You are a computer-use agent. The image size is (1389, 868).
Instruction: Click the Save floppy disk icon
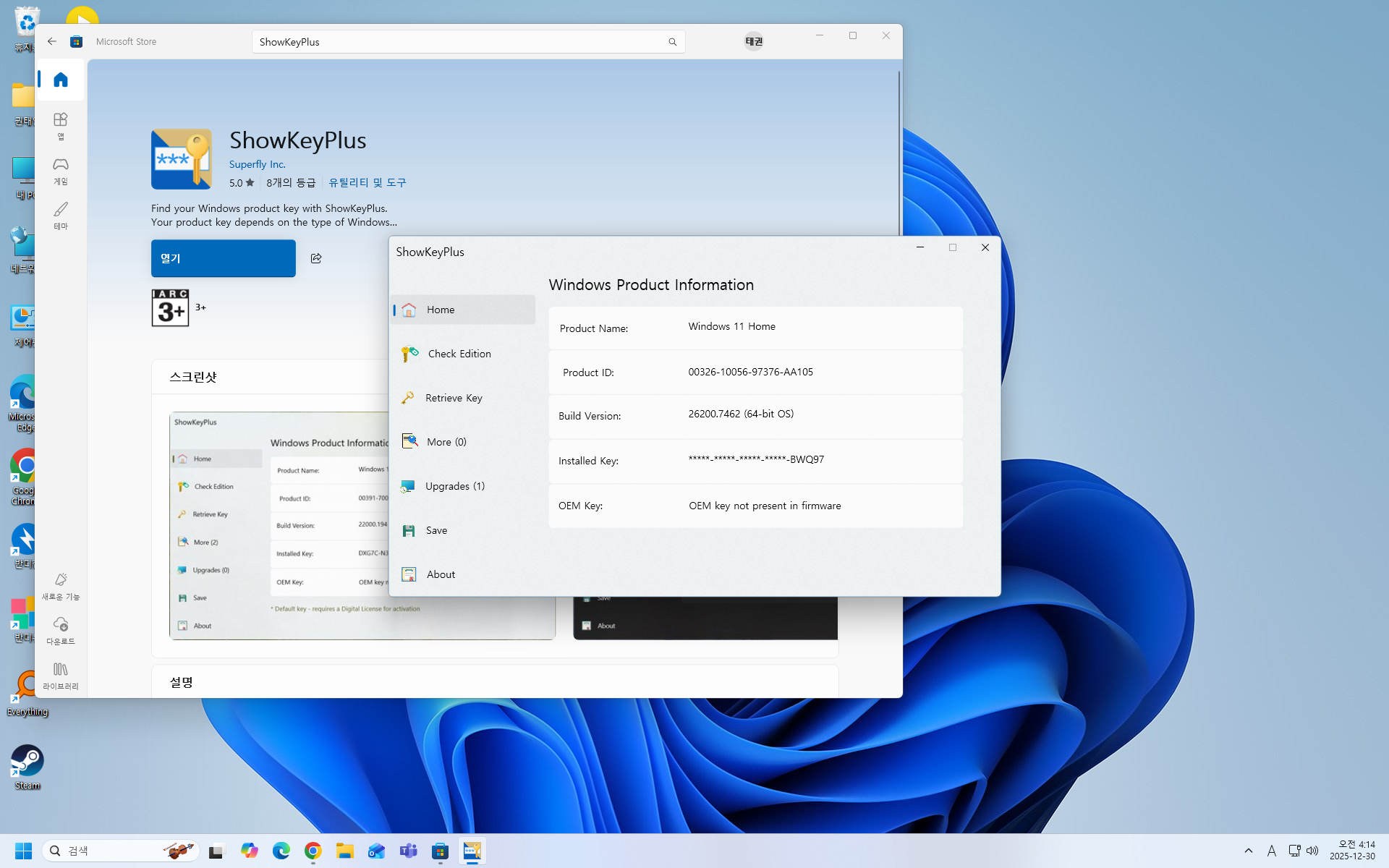pos(409,531)
